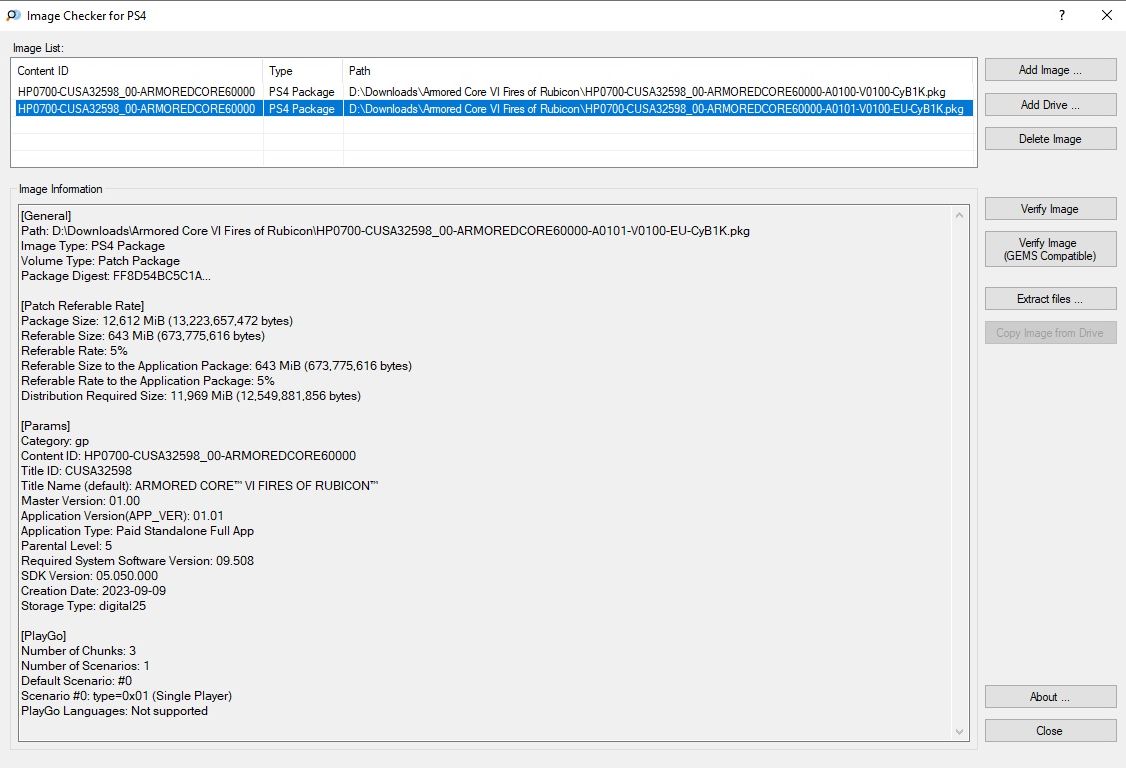Start the standard Verify Image check

pos(1050,209)
